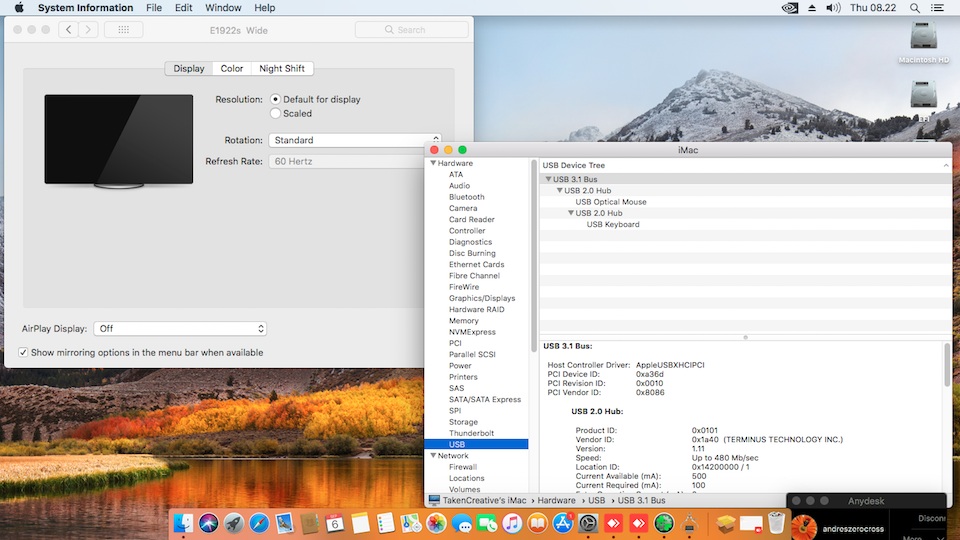Collapse the USB 3.1 Bus tree node
Screen dimensions: 960x540
click(548, 180)
